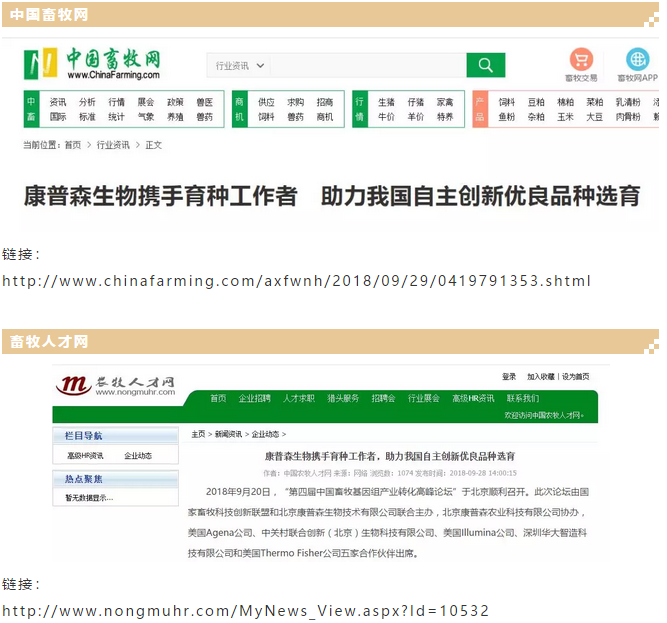Click the 设为首页 link
667x623 pixels.
pyautogui.click(x=576, y=376)
